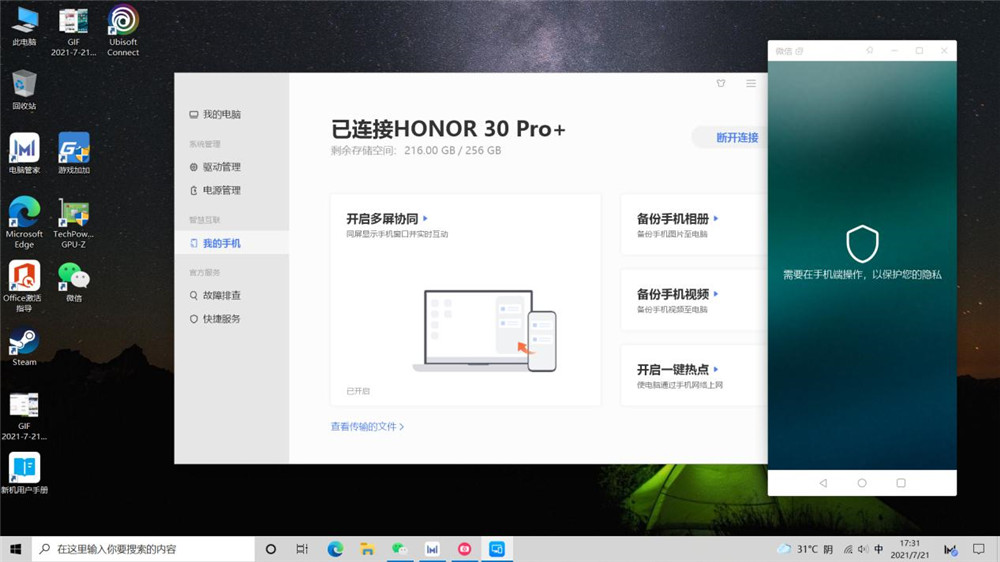Image resolution: width=1000 pixels, height=562 pixels.
Task: Click 开启多屏协同 heading
Action: (x=382, y=219)
